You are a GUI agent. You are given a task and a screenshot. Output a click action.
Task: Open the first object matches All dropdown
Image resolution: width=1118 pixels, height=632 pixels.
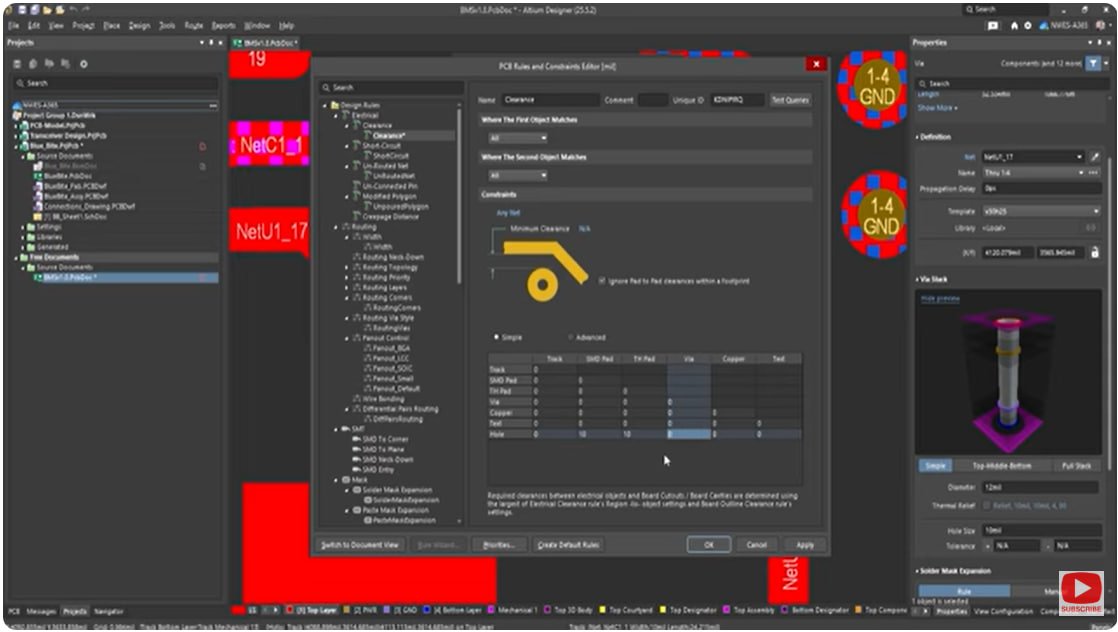point(518,138)
